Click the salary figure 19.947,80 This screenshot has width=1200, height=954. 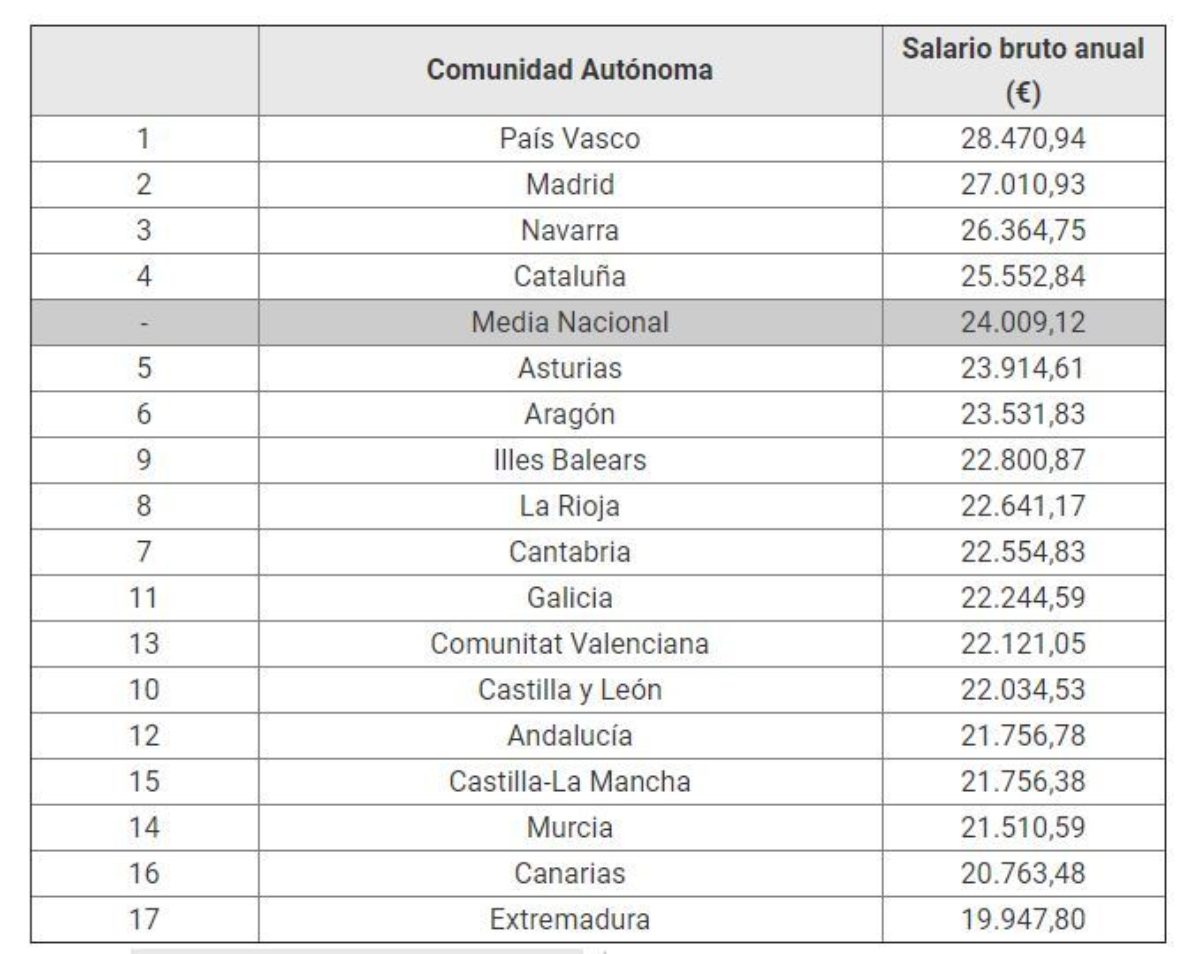click(x=1023, y=919)
